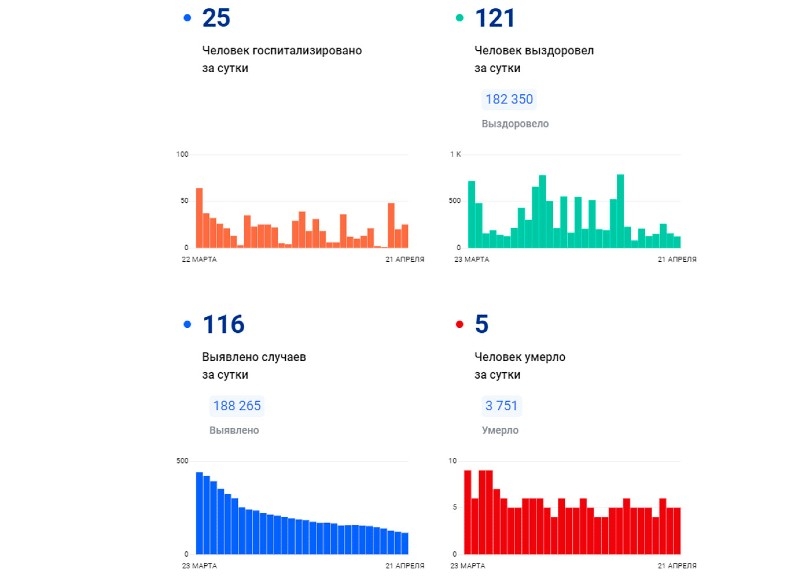Click the gray 'Выздоровело' caption
Screen dimensions: 800x578
pos(515,124)
